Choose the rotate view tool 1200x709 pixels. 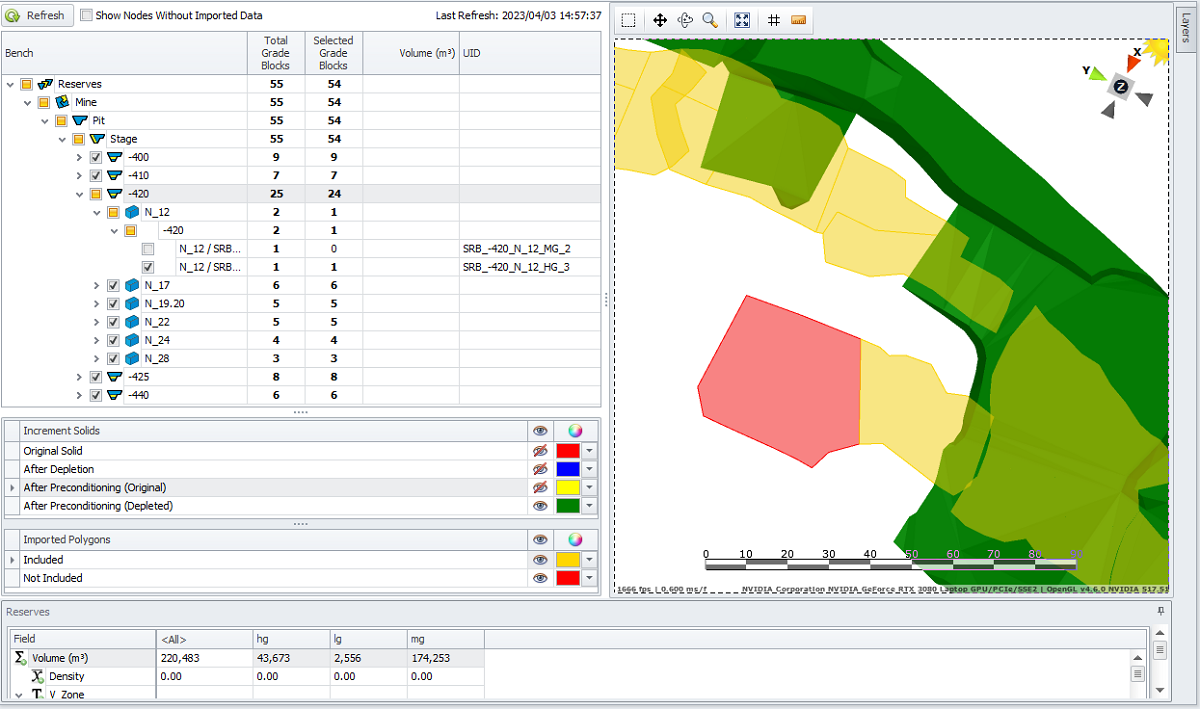pyautogui.click(x=685, y=20)
